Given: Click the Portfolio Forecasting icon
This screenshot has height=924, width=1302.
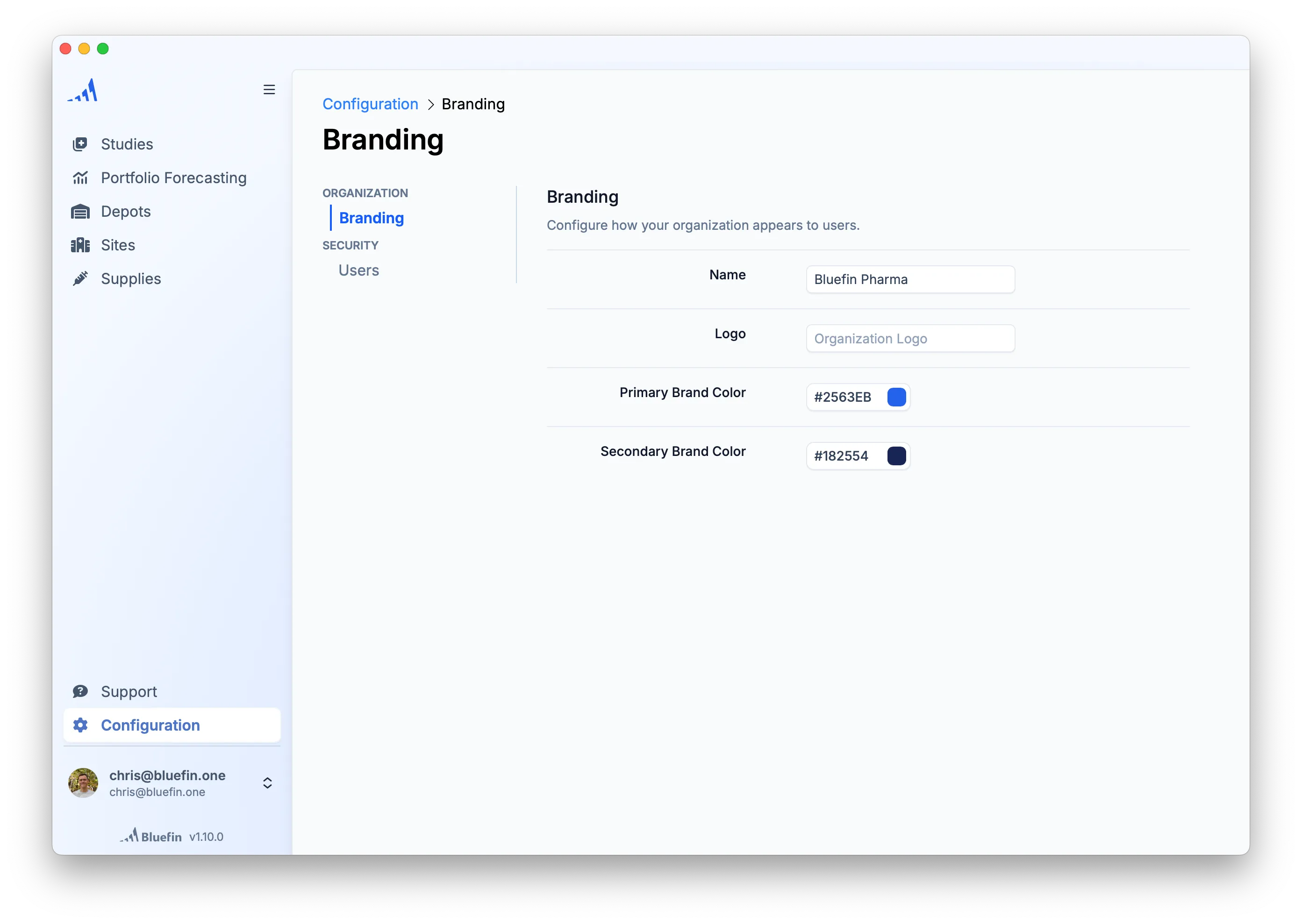Looking at the screenshot, I should click(81, 177).
